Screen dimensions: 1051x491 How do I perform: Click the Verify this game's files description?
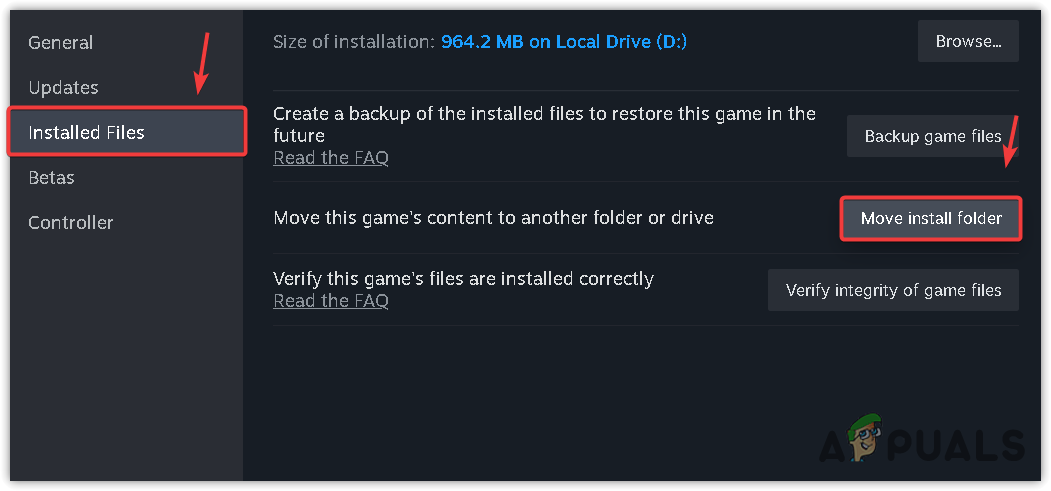(463, 279)
